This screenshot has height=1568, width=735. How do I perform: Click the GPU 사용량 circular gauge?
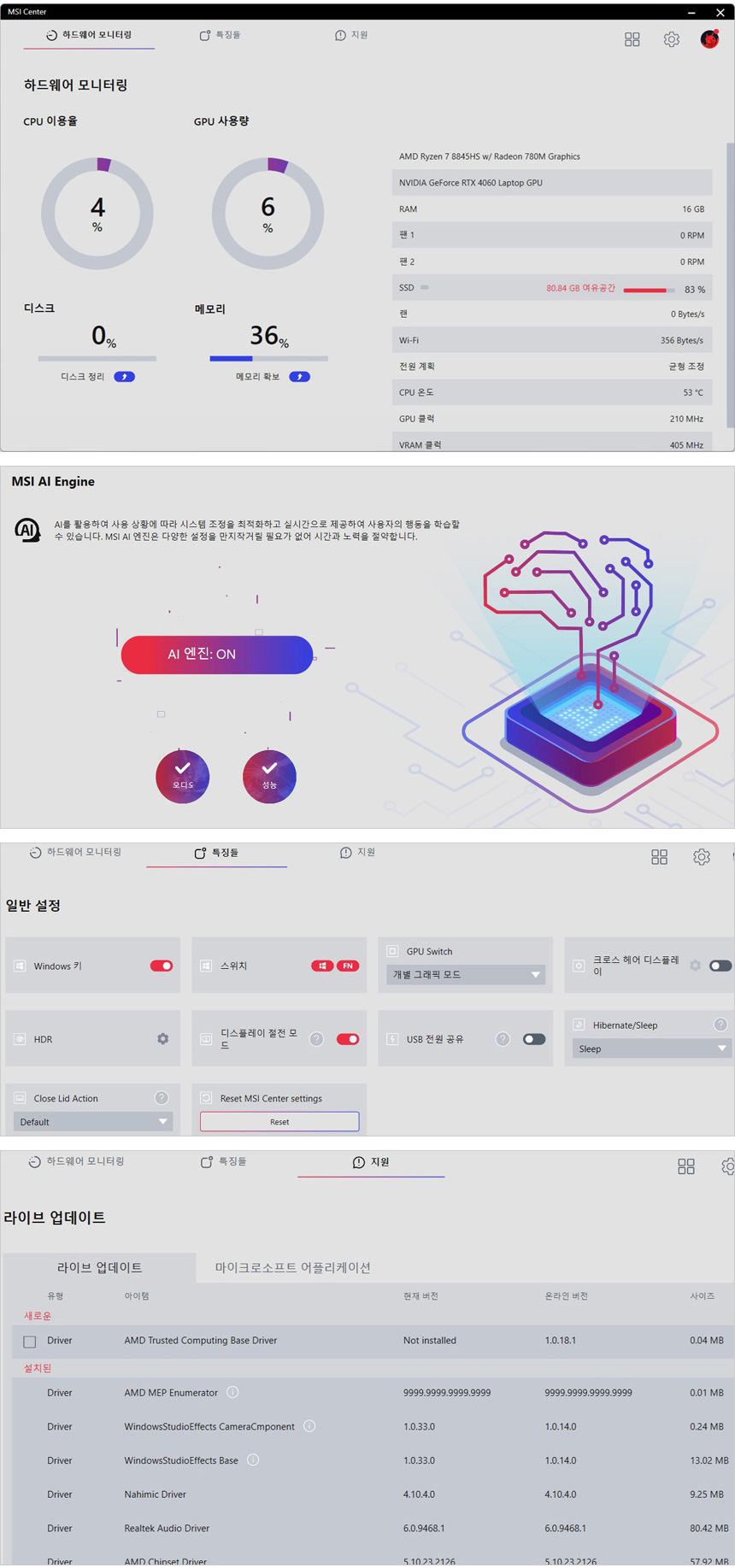268,214
